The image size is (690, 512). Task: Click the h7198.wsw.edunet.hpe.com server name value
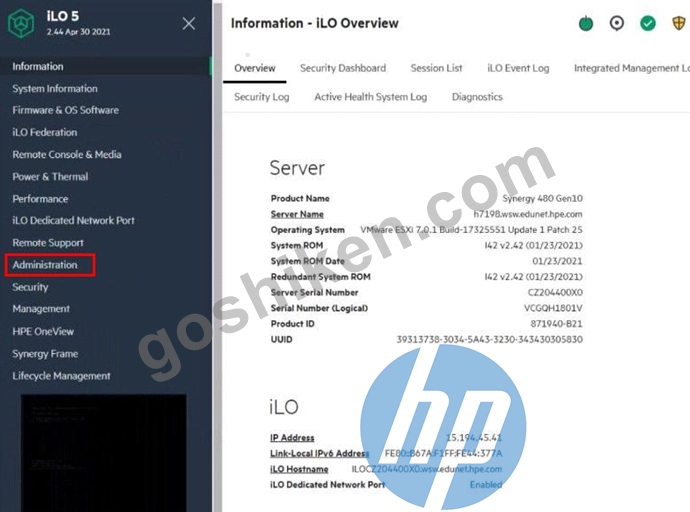(528, 214)
